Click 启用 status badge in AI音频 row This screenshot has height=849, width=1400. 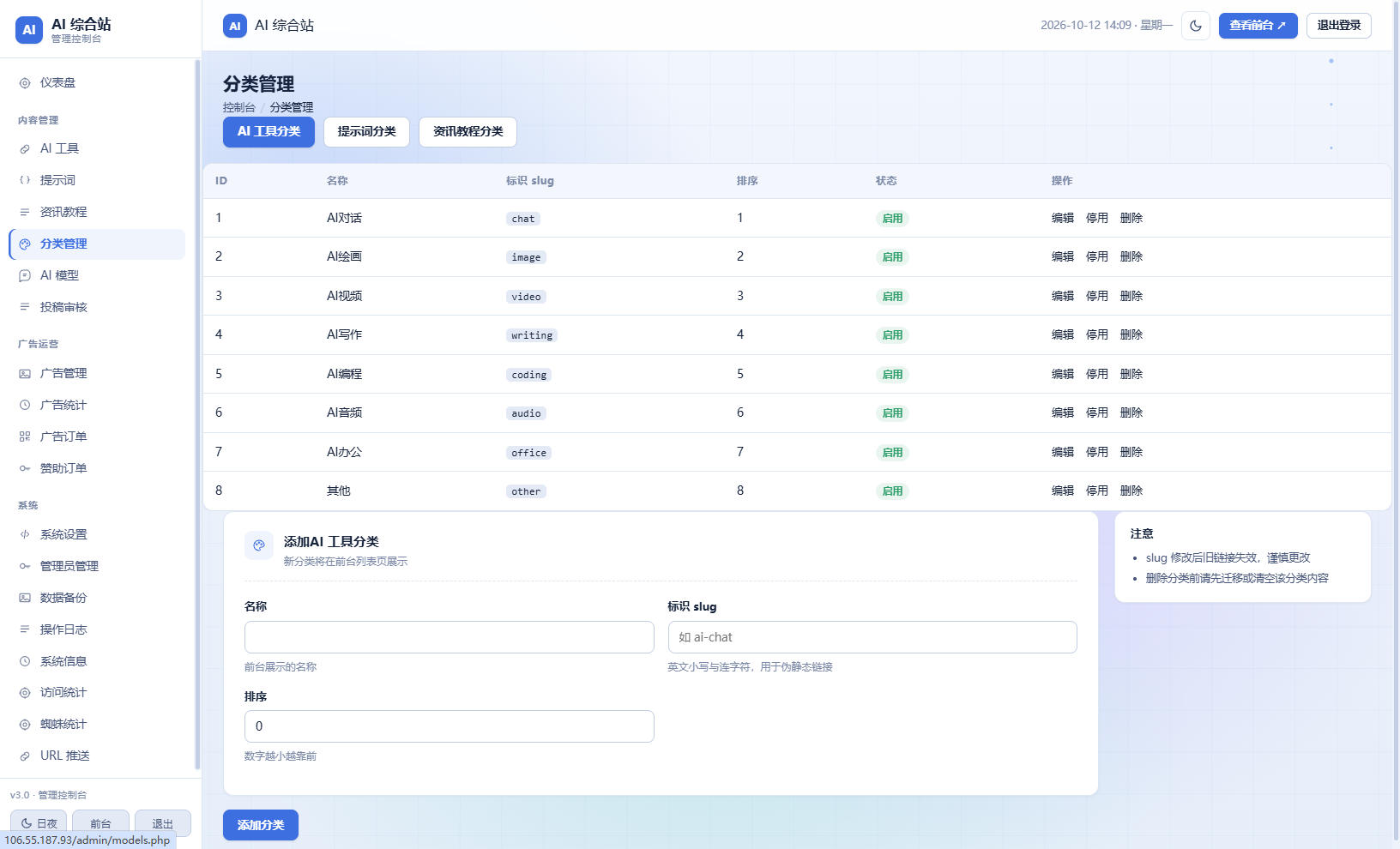click(x=892, y=413)
